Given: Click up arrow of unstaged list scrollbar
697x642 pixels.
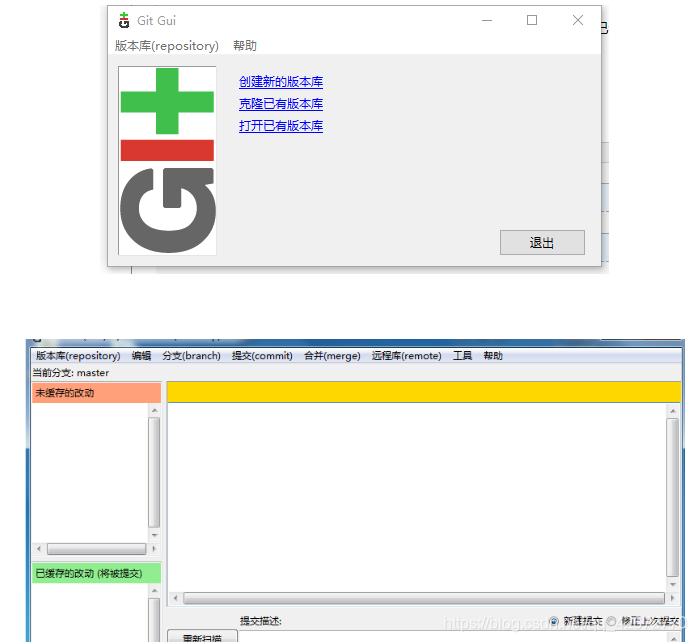Looking at the screenshot, I should [155, 410].
